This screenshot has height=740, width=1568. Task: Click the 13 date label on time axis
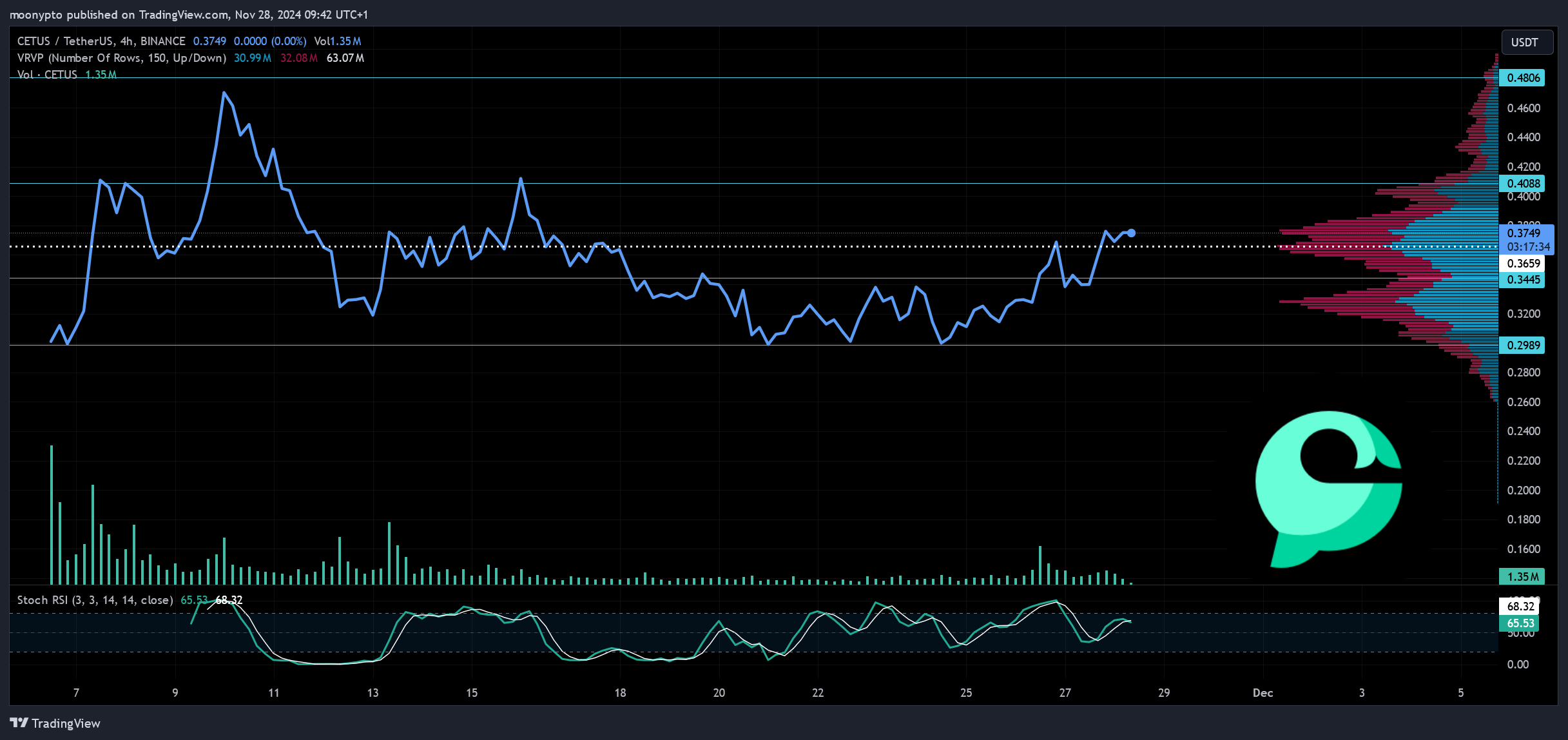tap(373, 693)
